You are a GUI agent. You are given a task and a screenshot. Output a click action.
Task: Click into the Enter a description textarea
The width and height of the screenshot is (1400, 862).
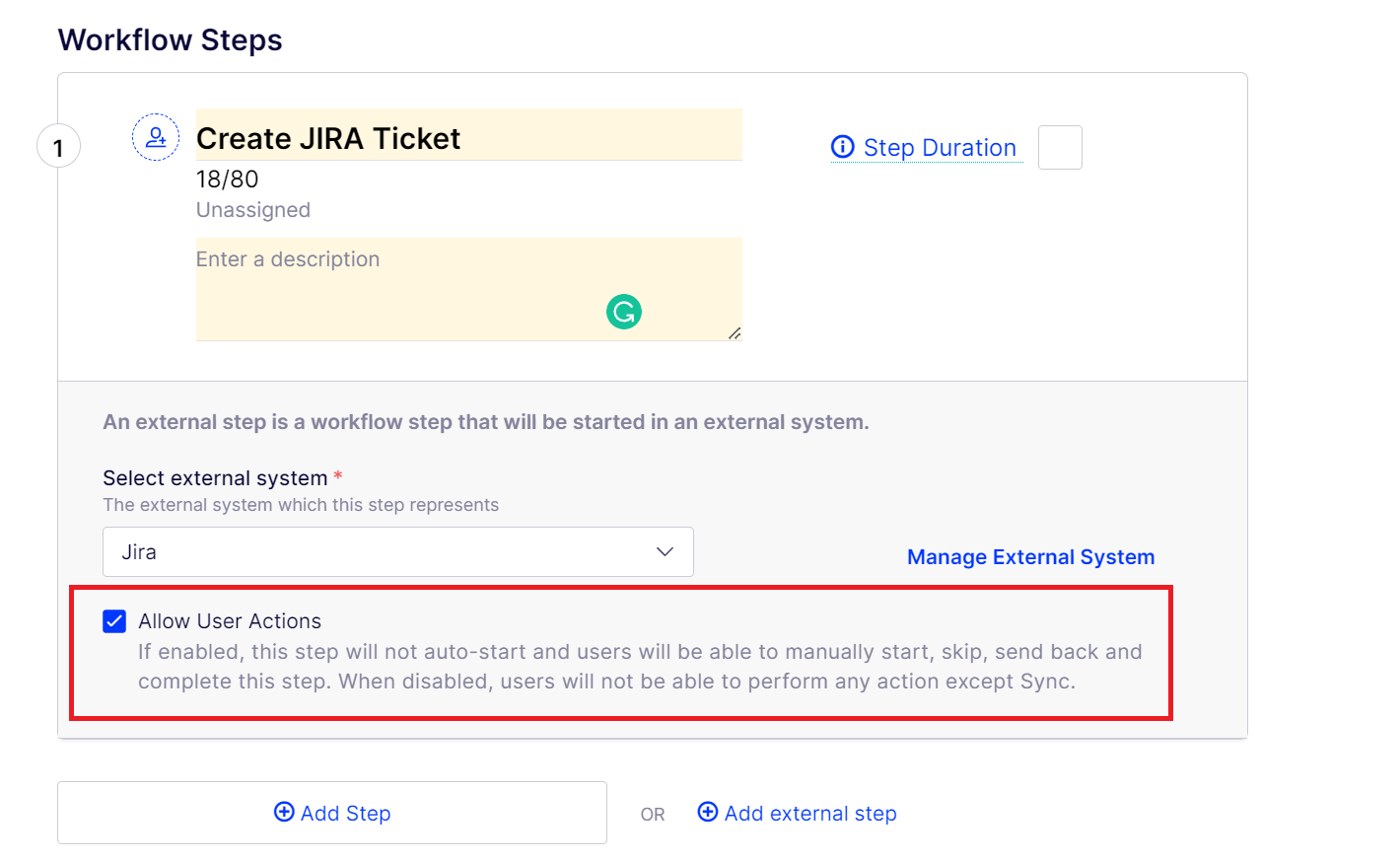pyautogui.click(x=469, y=289)
